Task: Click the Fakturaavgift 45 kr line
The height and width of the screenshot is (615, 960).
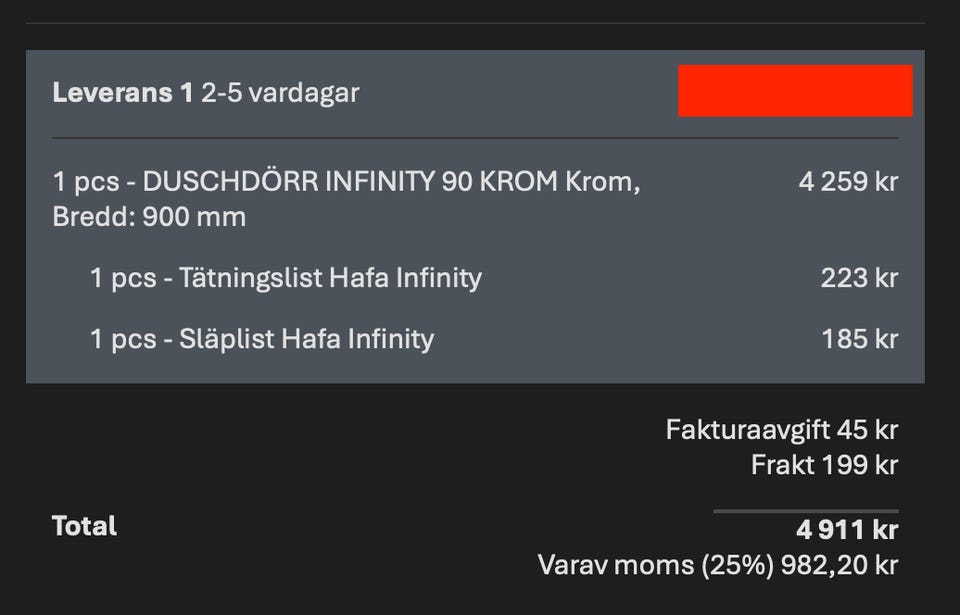Action: (781, 430)
